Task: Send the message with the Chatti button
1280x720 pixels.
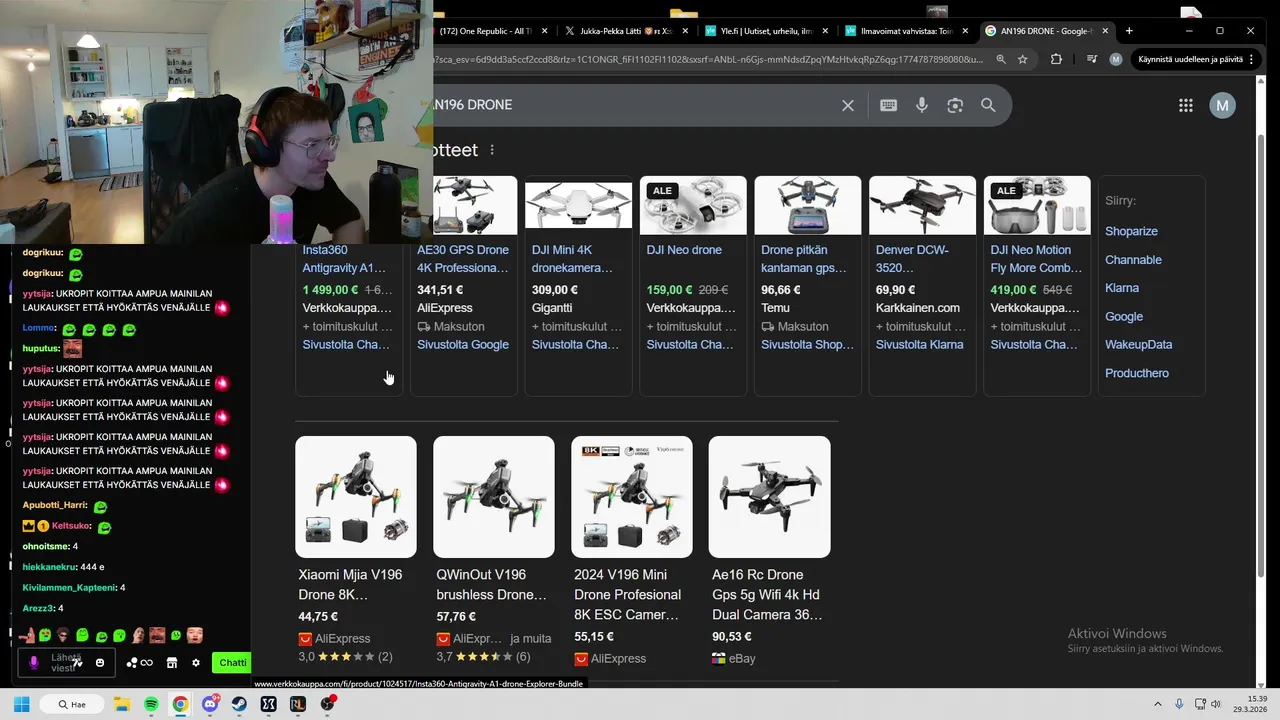Action: 232,662
